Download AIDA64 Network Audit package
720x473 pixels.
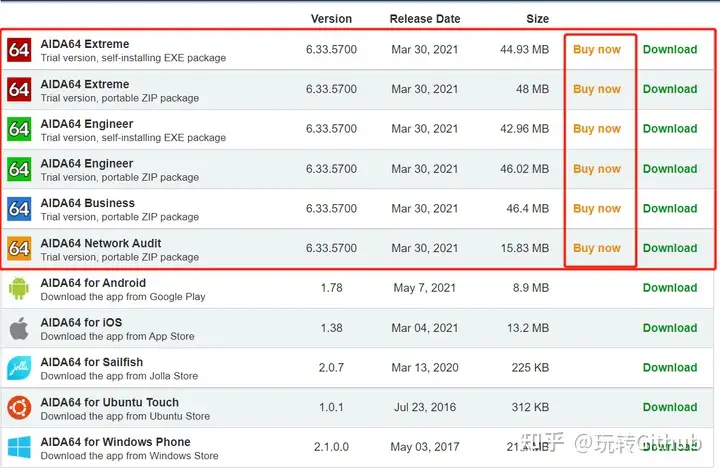(670, 248)
